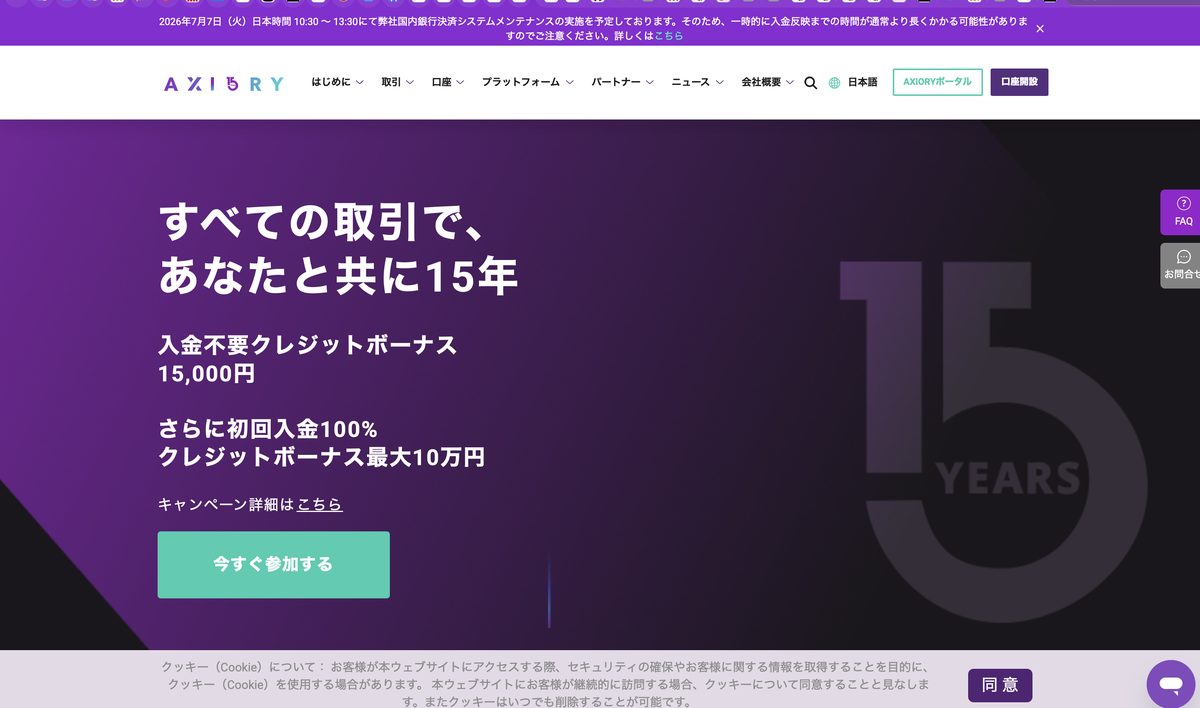Screen dimensions: 1200x708
Task: Click the 今すぐ参加する button
Action: tap(273, 564)
